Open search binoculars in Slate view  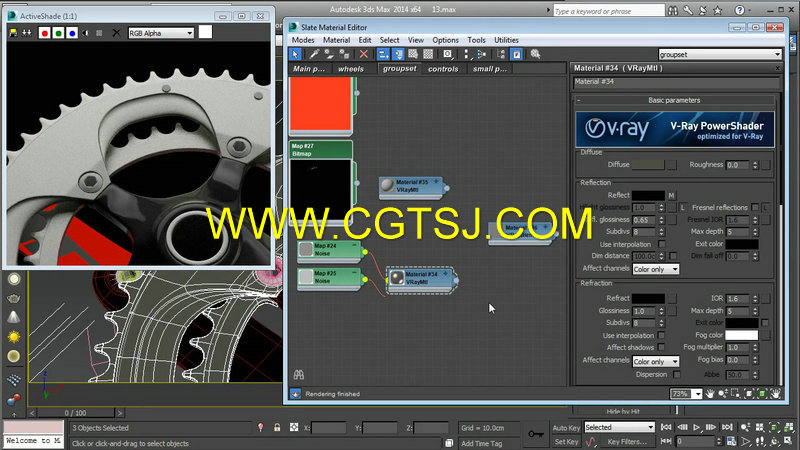click(299, 375)
